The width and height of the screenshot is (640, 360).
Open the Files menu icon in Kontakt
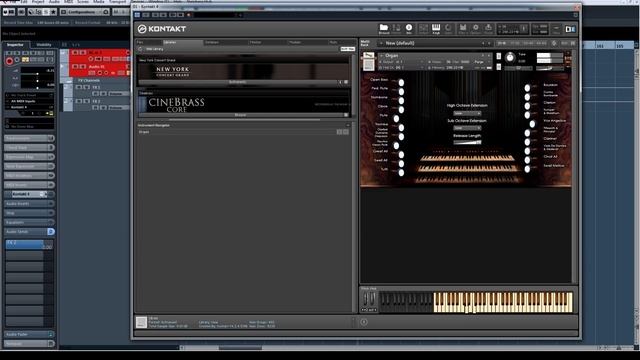click(462, 29)
